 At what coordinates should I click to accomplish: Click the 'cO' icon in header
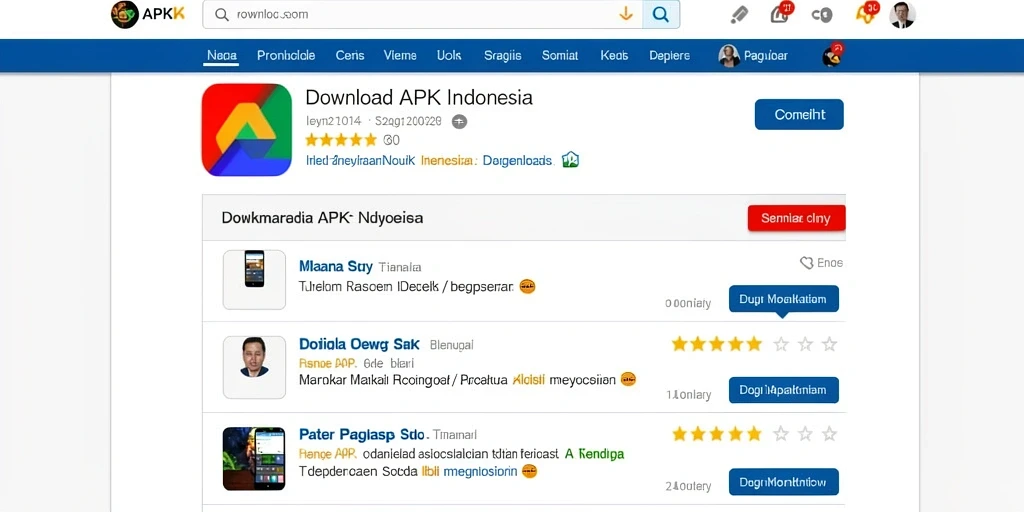coord(822,15)
